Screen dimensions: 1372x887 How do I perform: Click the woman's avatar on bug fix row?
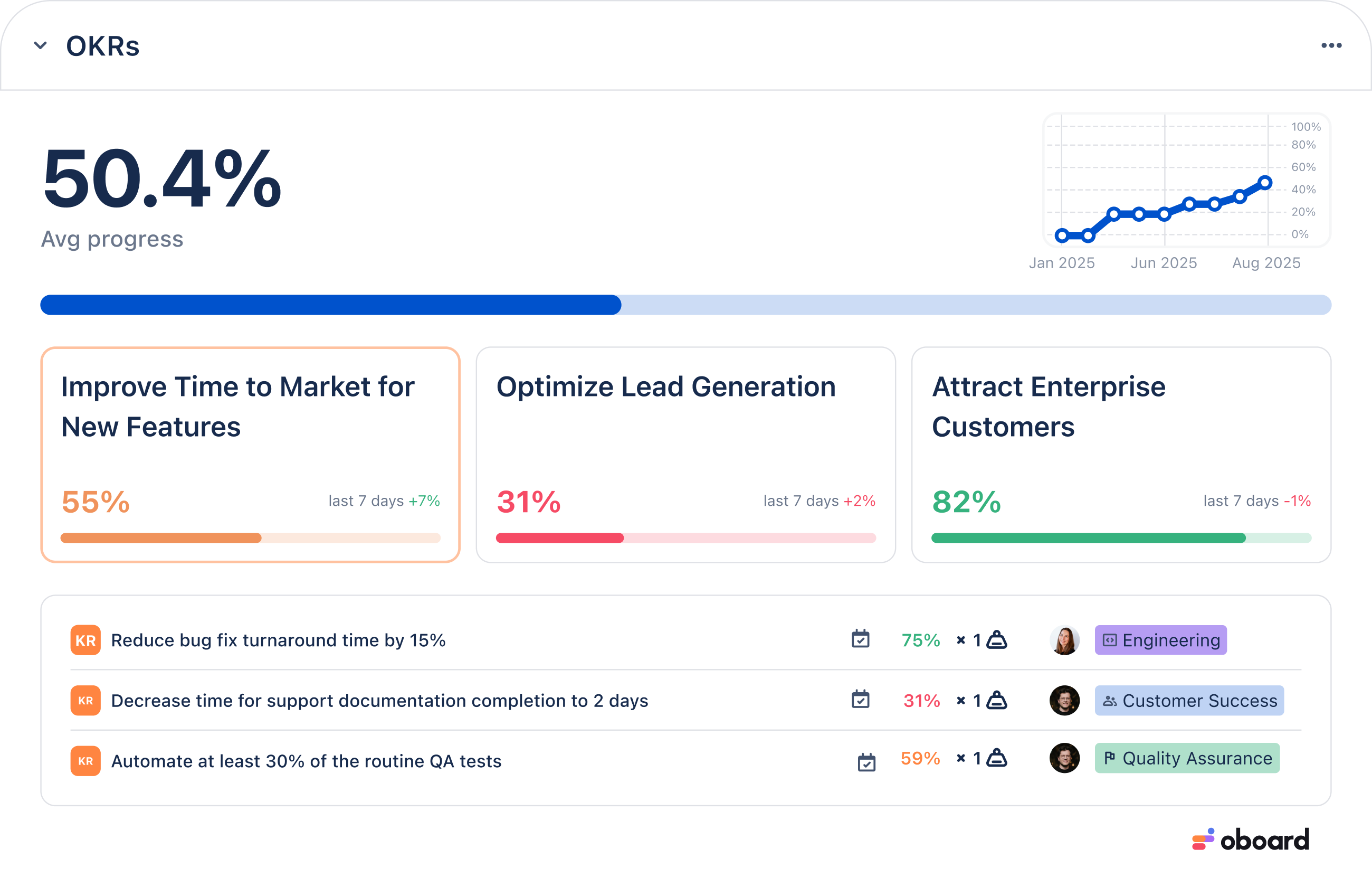point(1065,640)
